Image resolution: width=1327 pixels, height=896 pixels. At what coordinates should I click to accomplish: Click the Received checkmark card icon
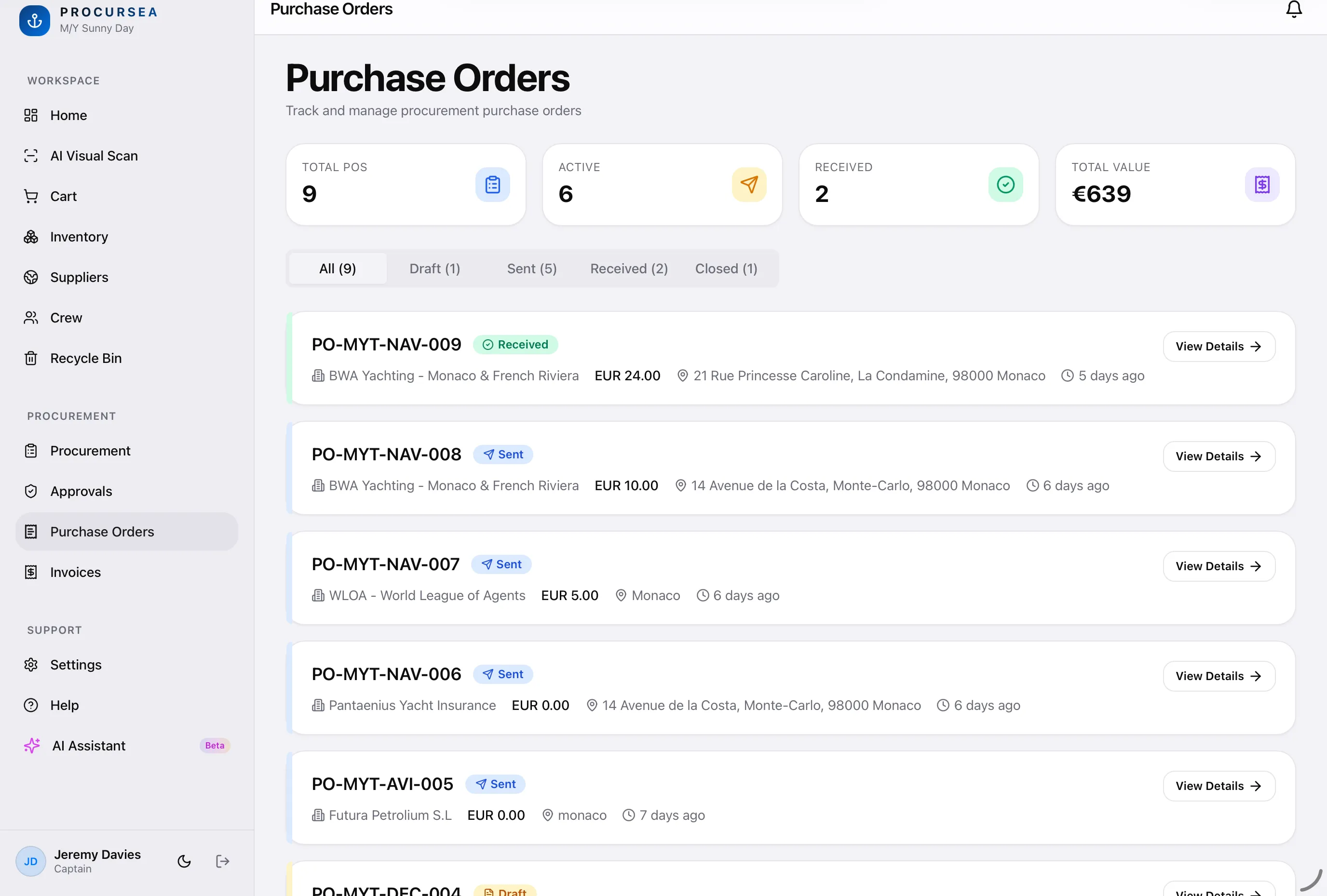click(1005, 184)
